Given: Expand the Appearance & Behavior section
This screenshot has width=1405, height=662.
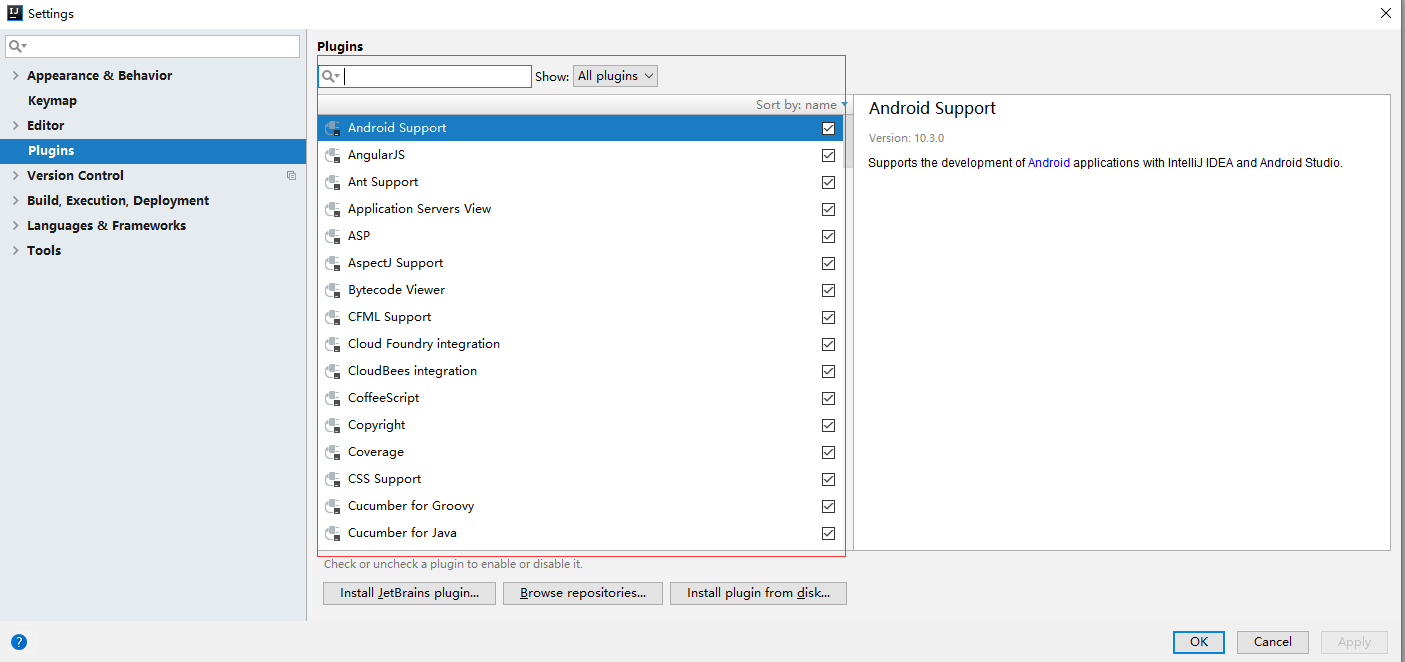Looking at the screenshot, I should pyautogui.click(x=17, y=75).
